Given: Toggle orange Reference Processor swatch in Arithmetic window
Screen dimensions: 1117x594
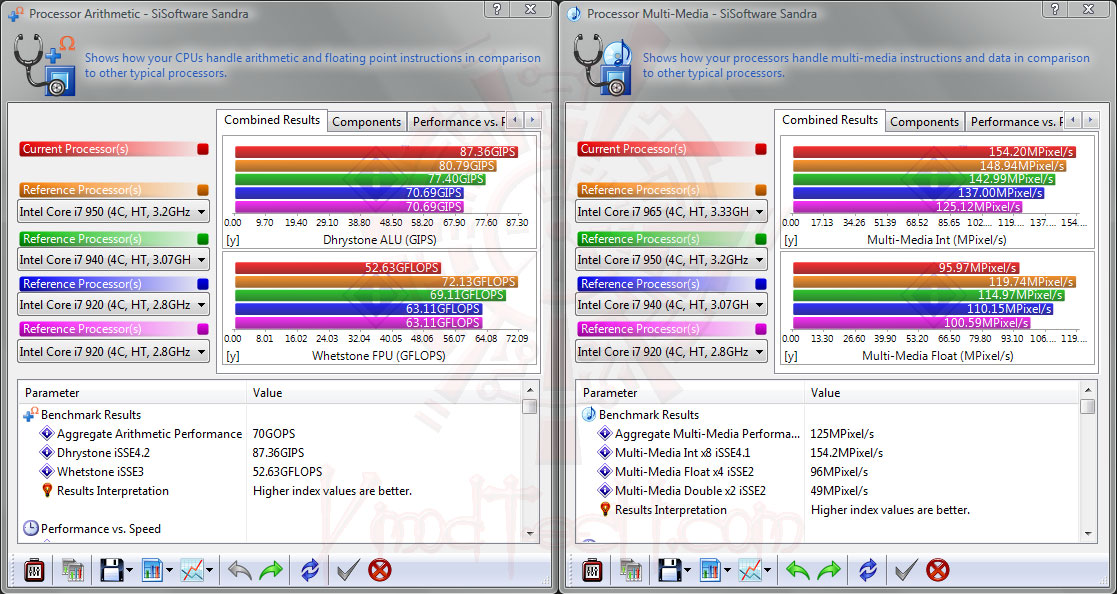Looking at the screenshot, I should 203,190.
